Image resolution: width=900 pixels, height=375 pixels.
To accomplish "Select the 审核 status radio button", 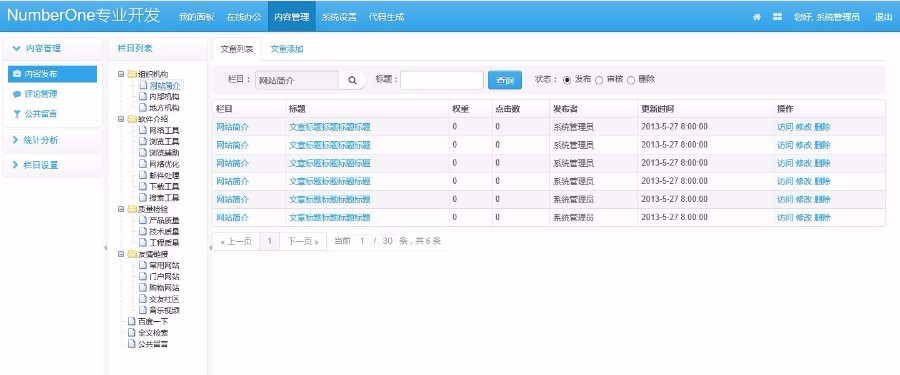I will tap(599, 80).
